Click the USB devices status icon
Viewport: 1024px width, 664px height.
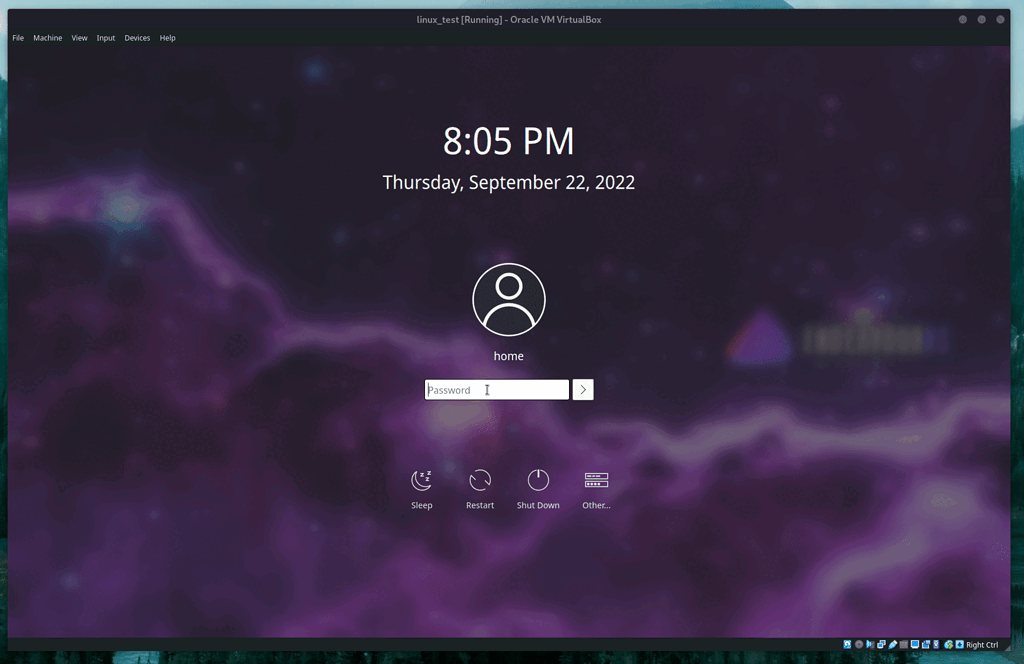point(891,644)
